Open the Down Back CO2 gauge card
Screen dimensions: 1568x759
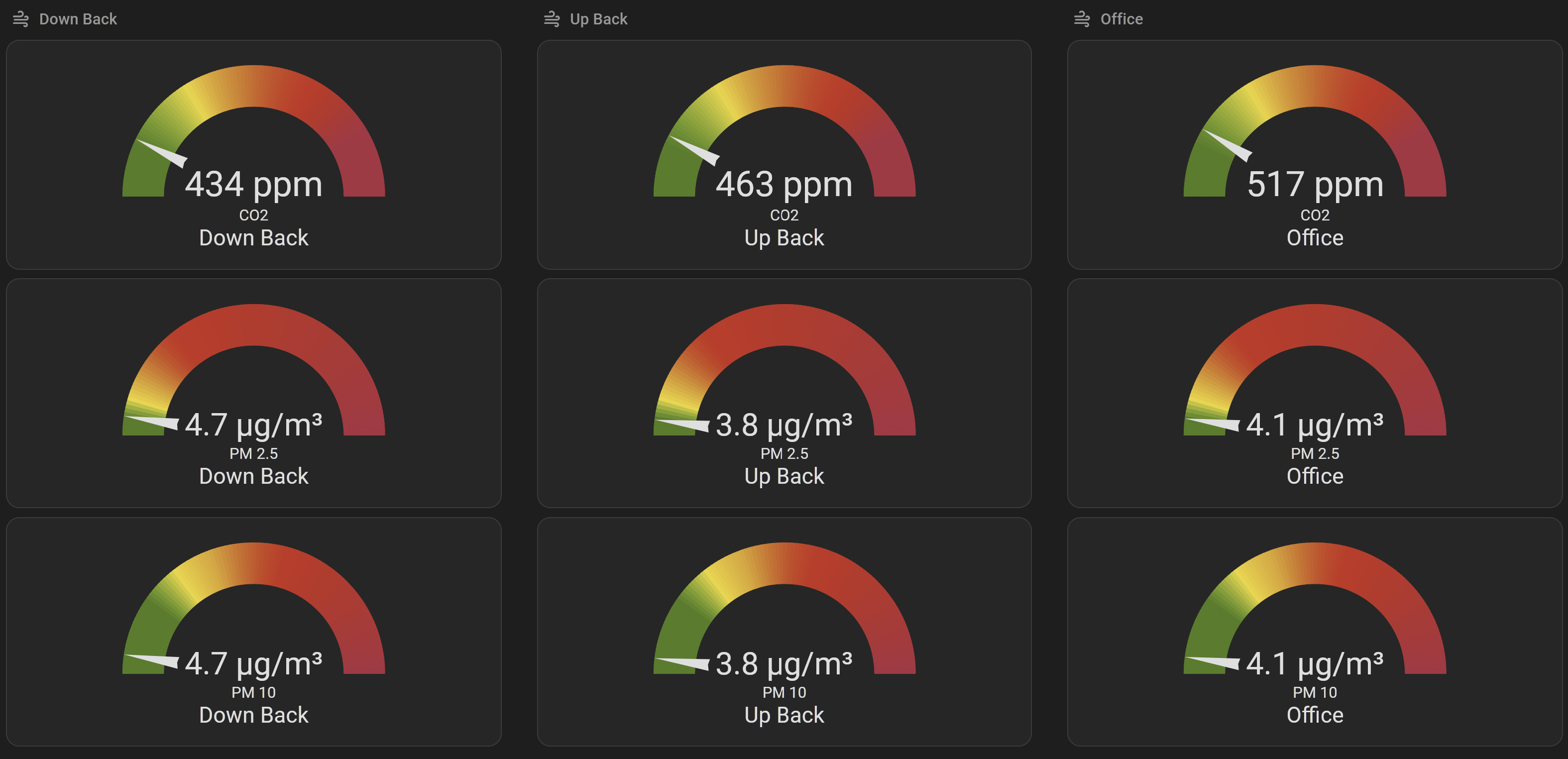coord(254,155)
